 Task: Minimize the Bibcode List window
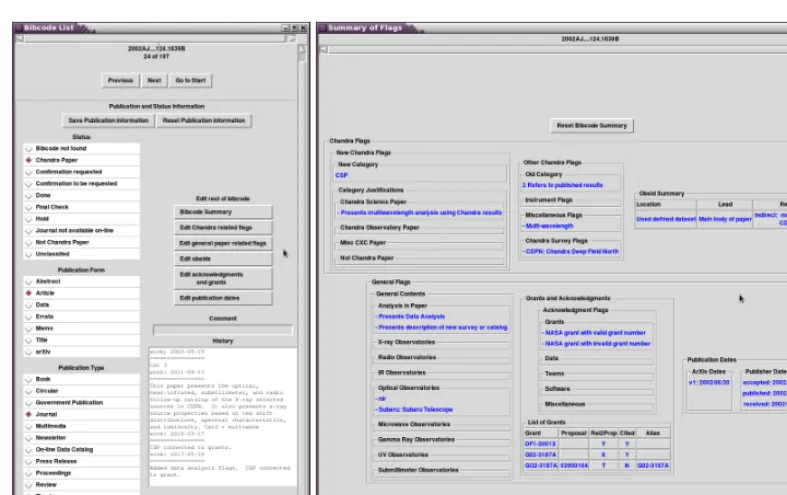click(x=286, y=28)
